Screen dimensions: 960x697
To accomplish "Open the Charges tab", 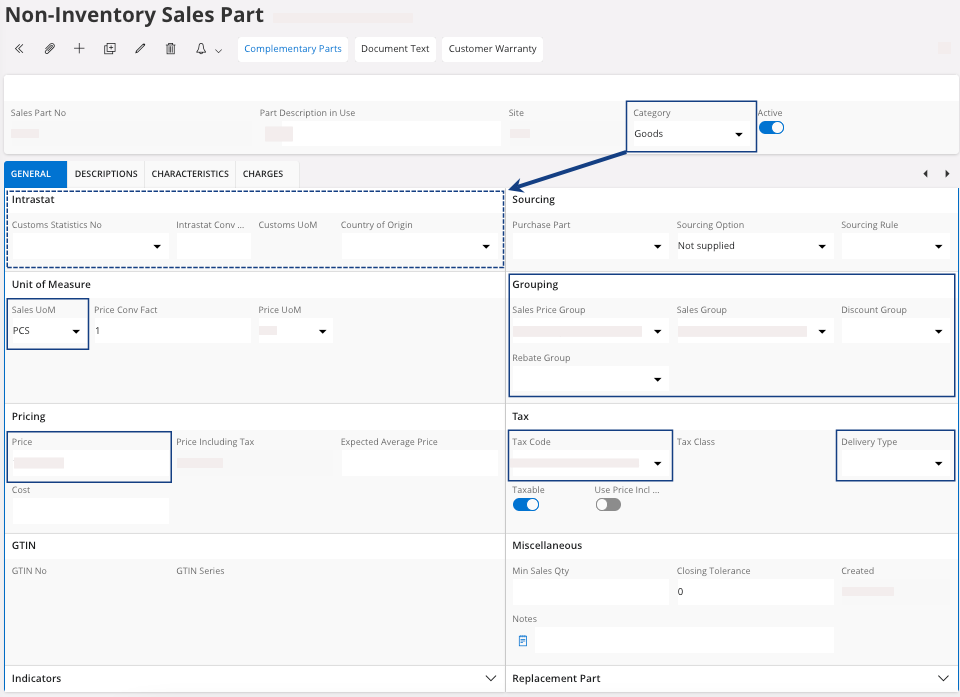I will point(263,174).
